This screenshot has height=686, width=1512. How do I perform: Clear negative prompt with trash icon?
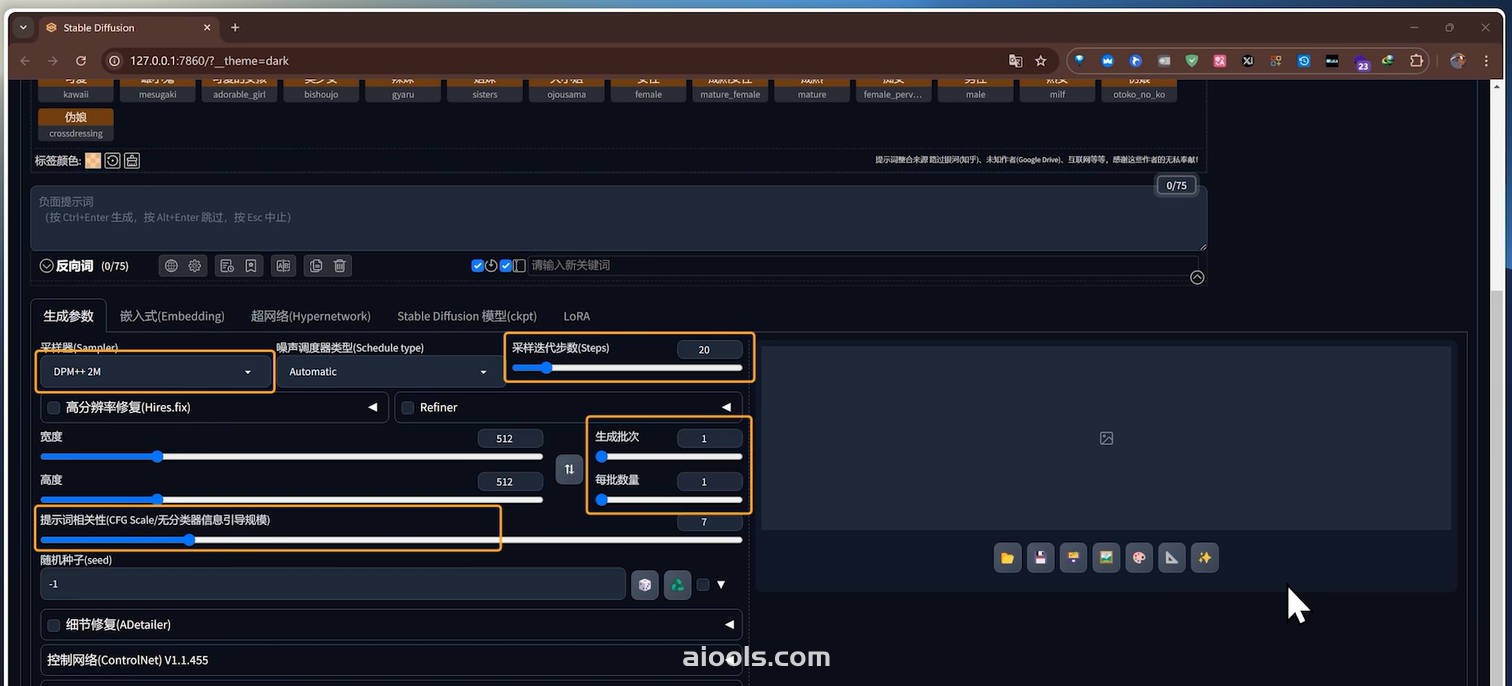pyautogui.click(x=340, y=266)
